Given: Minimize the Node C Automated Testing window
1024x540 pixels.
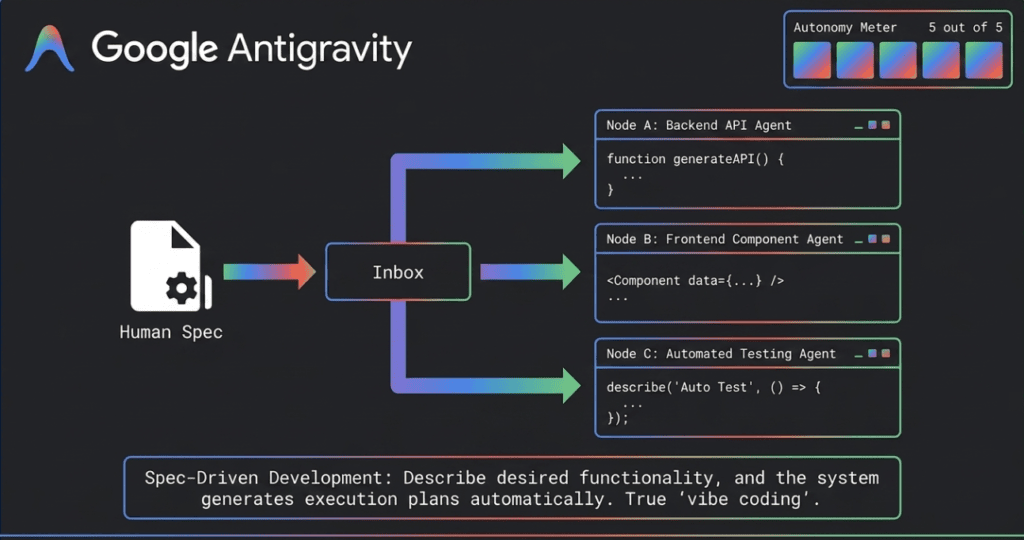Looking at the screenshot, I should [859, 356].
